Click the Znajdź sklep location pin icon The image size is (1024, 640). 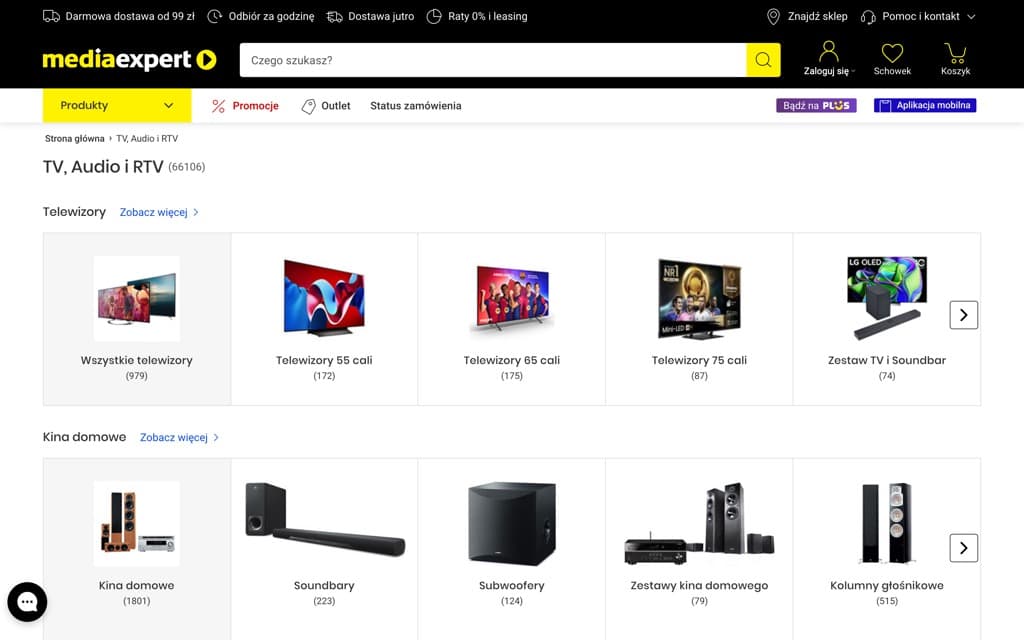772,17
